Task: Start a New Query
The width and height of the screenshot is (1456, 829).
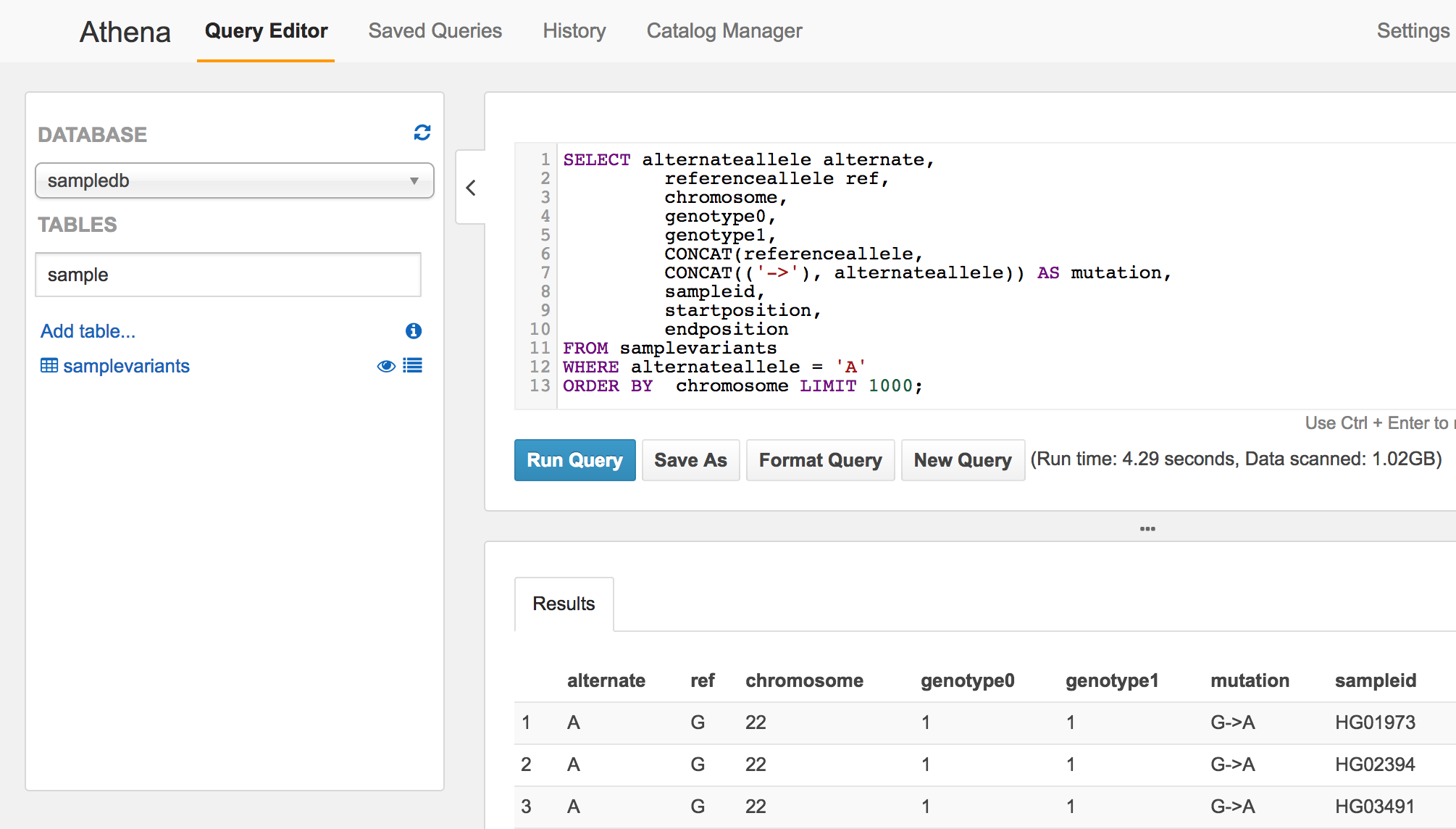Action: [x=962, y=460]
